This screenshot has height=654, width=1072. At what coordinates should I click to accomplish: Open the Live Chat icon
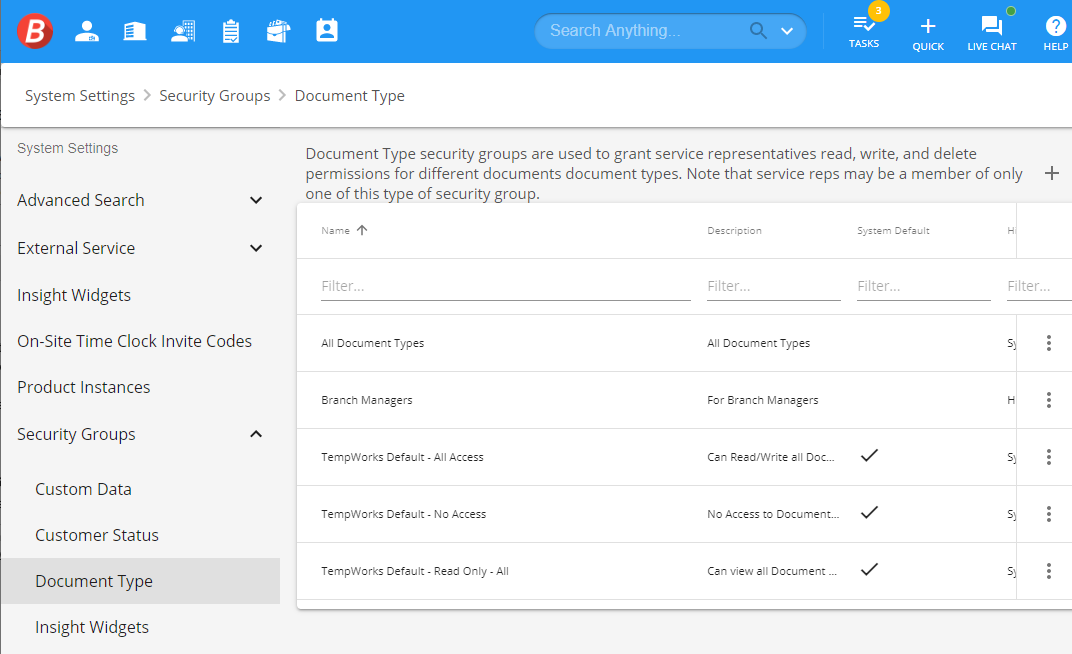click(991, 31)
